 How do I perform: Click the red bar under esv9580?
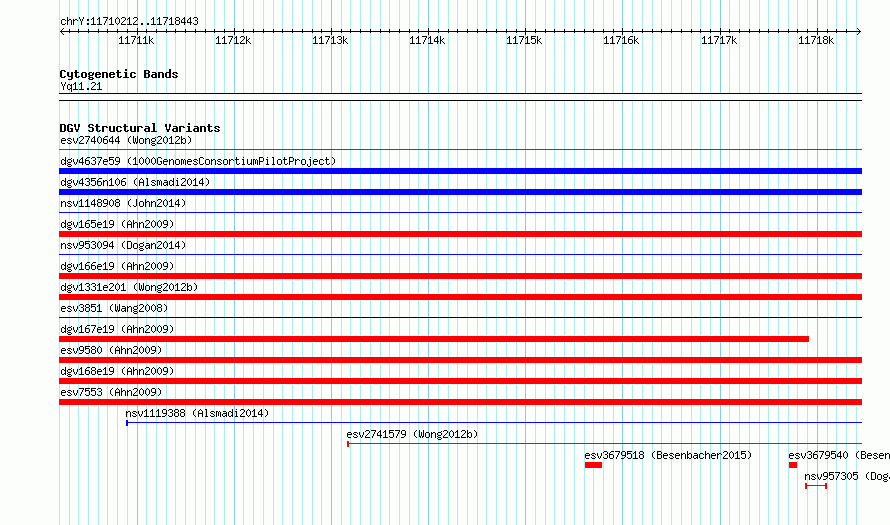[x=460, y=360]
